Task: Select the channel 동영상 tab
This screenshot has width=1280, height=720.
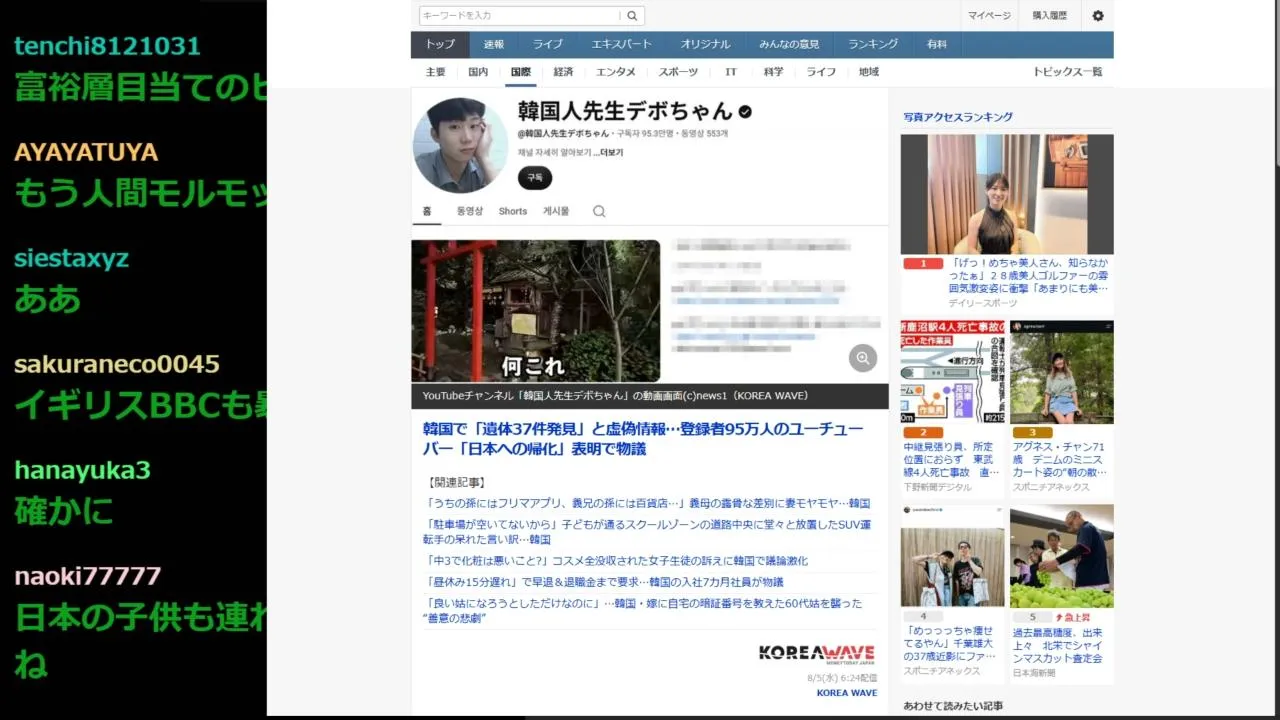Action: [470, 211]
